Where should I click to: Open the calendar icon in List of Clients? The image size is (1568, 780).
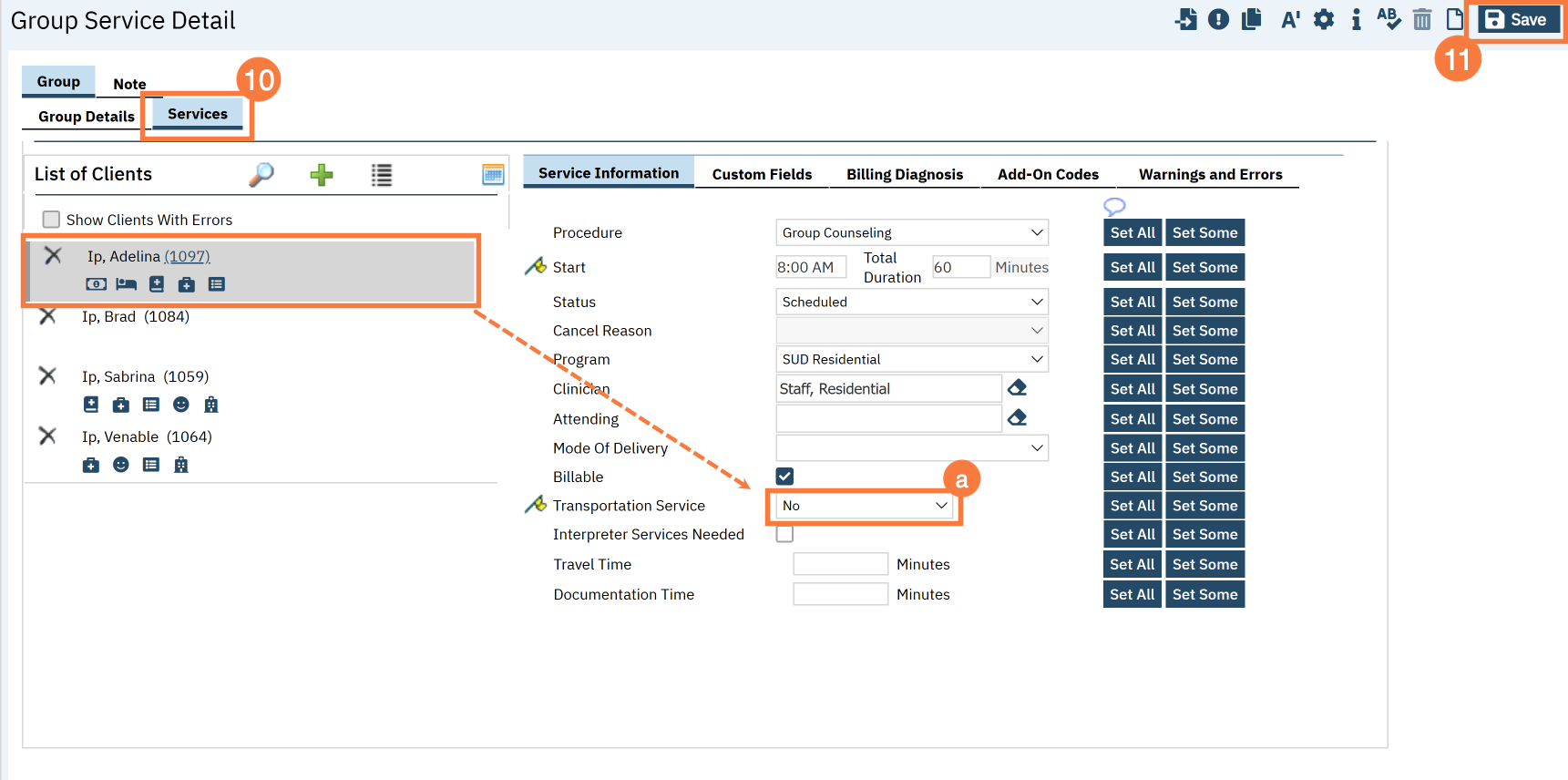click(493, 175)
